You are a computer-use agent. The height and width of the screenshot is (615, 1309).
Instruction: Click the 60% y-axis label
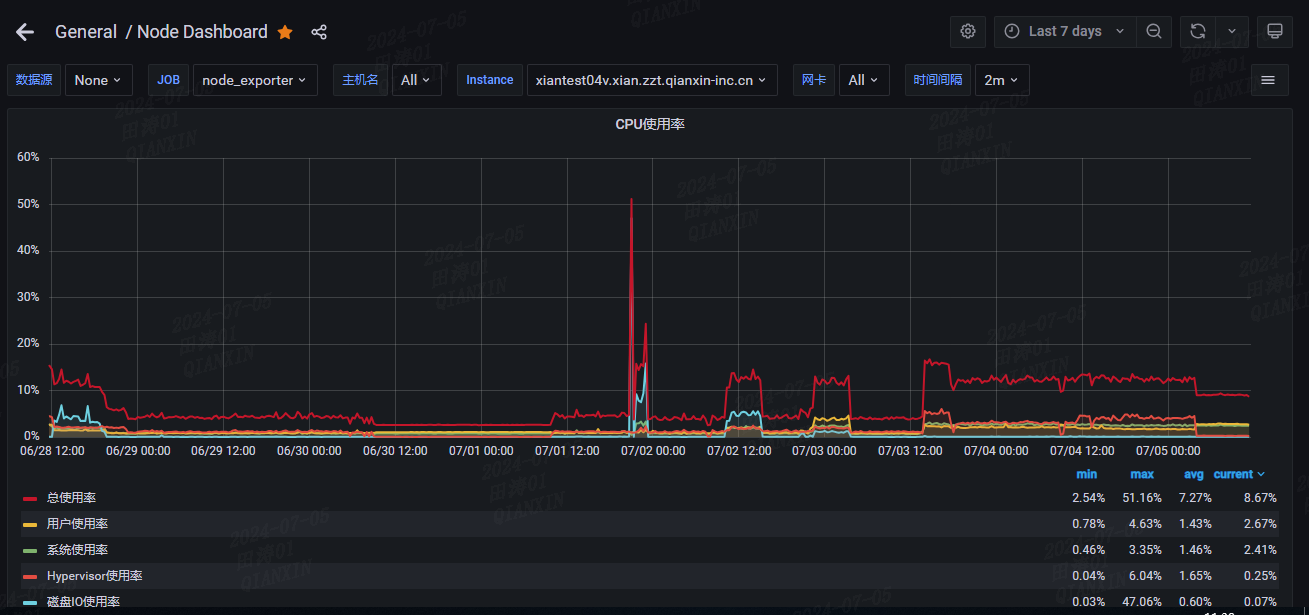pyautogui.click(x=29, y=157)
